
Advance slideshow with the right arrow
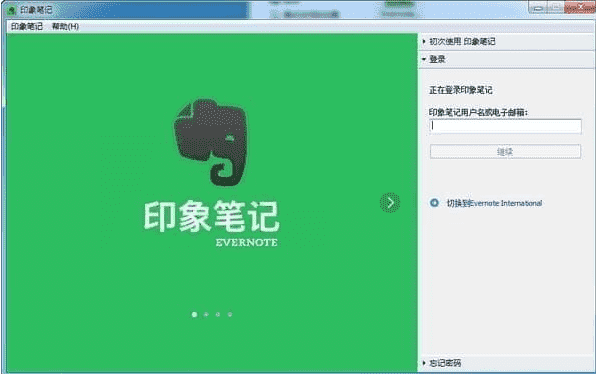390,203
